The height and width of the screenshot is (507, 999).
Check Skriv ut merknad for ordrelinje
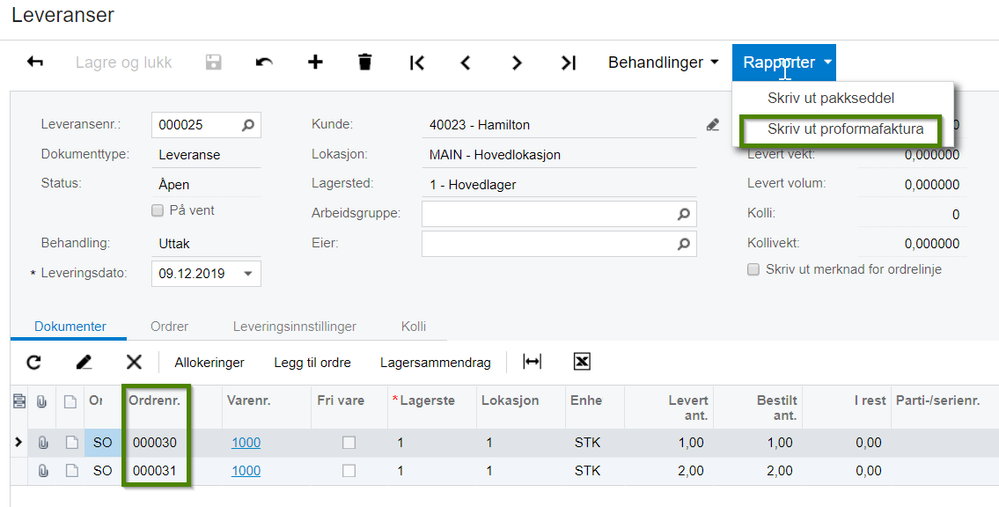pyautogui.click(x=754, y=269)
